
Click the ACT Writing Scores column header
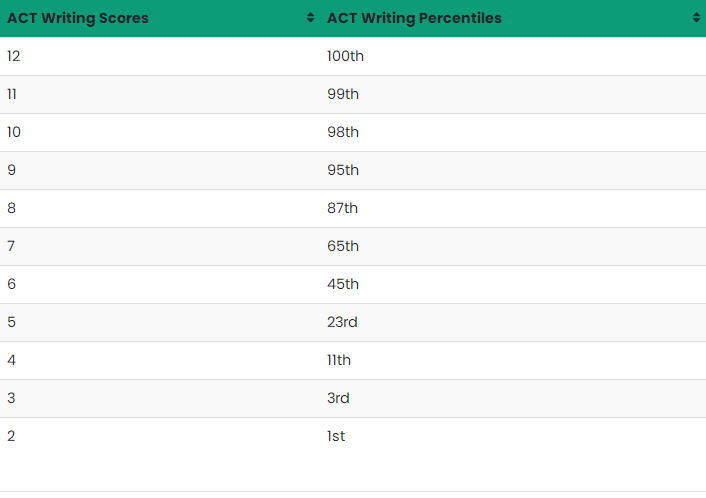pos(160,18)
